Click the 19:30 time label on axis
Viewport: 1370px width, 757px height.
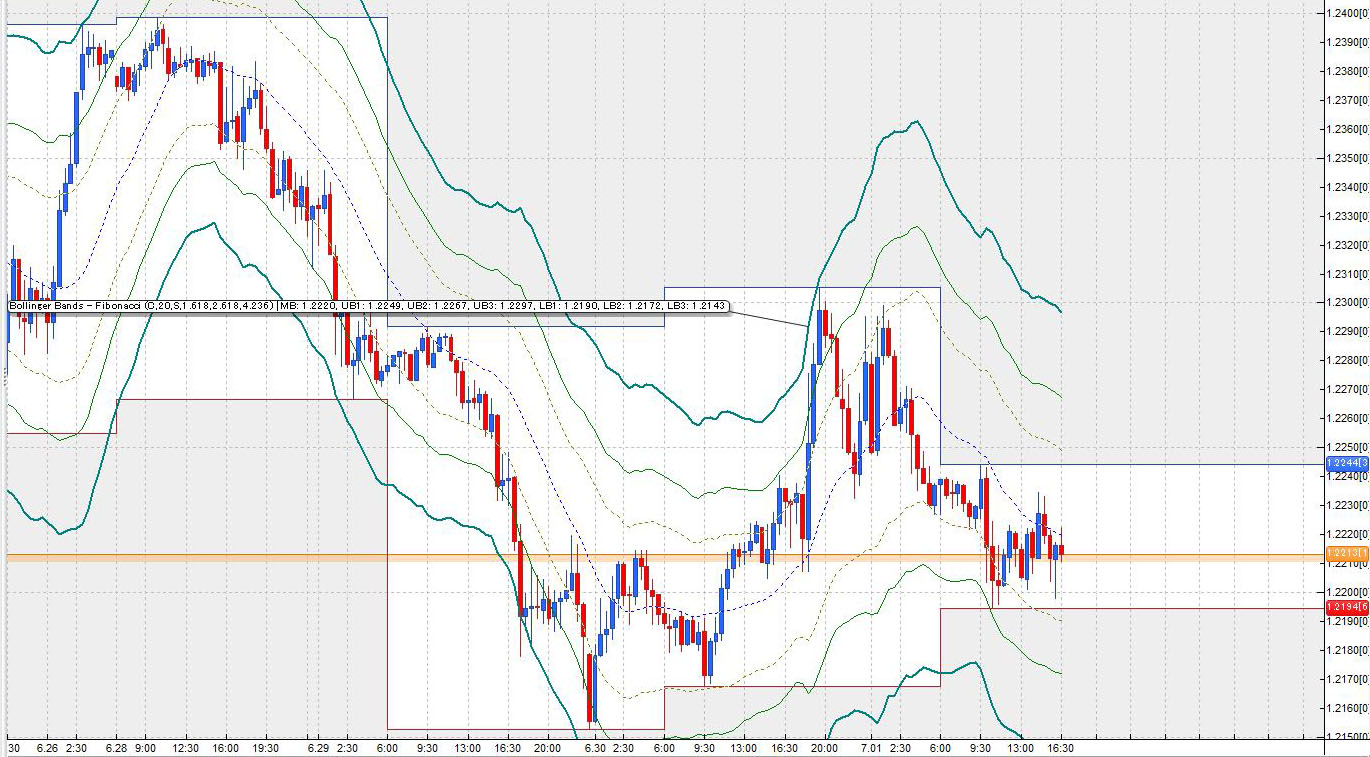pyautogui.click(x=266, y=748)
